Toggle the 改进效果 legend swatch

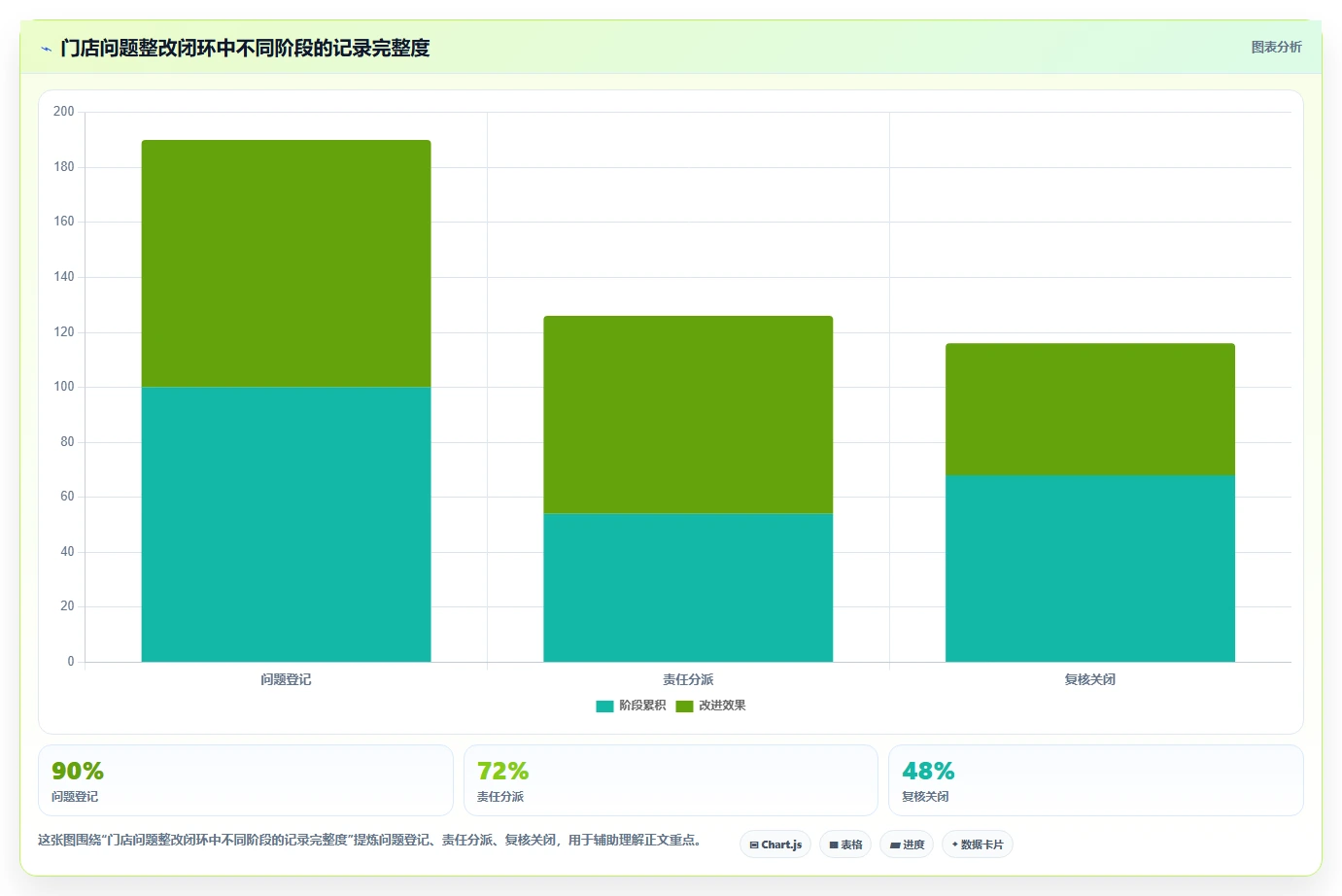point(684,706)
